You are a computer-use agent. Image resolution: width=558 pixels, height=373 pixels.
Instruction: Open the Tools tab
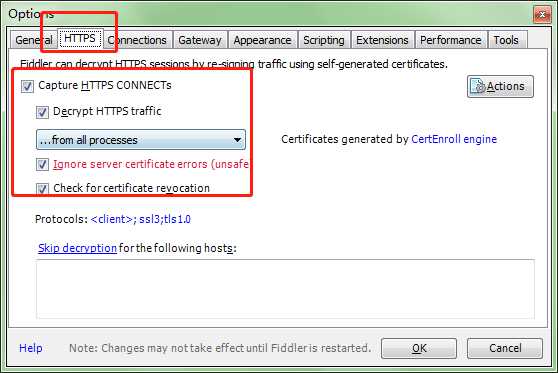tap(506, 40)
